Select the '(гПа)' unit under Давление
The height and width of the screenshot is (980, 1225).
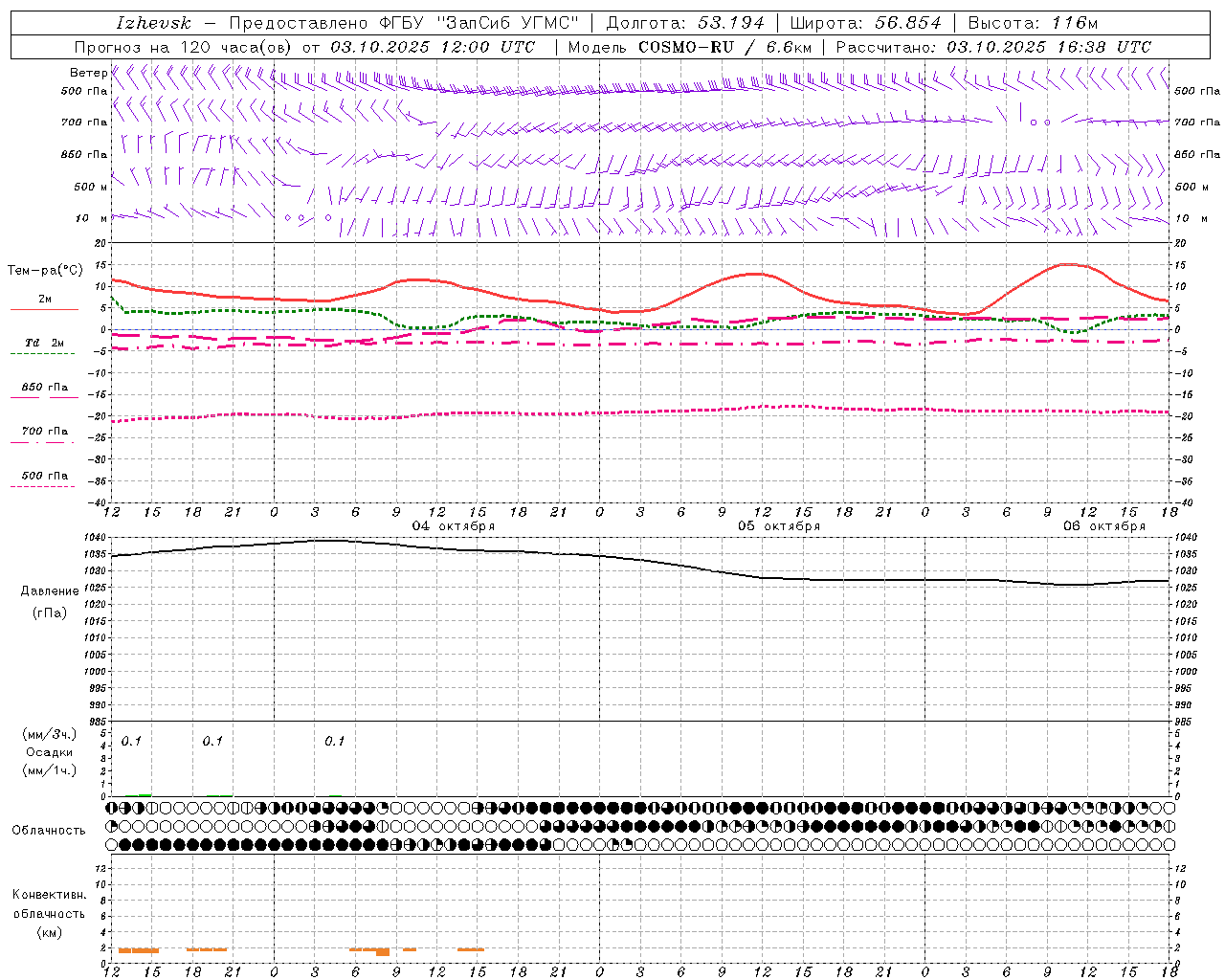[x=50, y=612]
